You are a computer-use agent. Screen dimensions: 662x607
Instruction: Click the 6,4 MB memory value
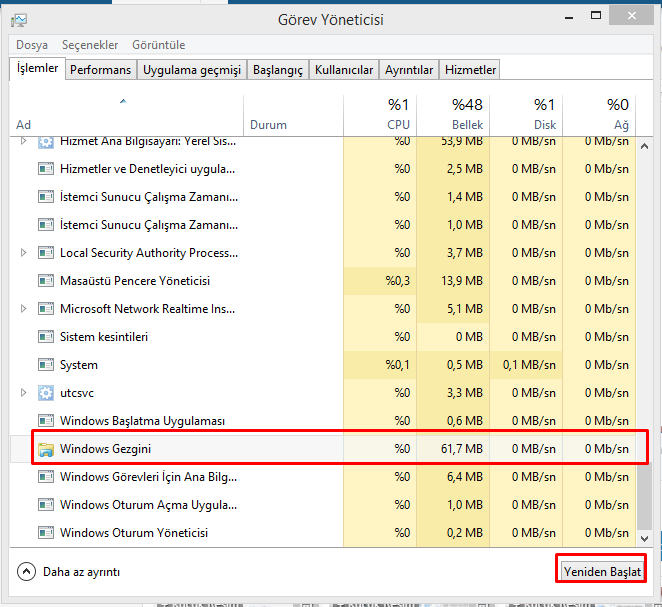(465, 477)
